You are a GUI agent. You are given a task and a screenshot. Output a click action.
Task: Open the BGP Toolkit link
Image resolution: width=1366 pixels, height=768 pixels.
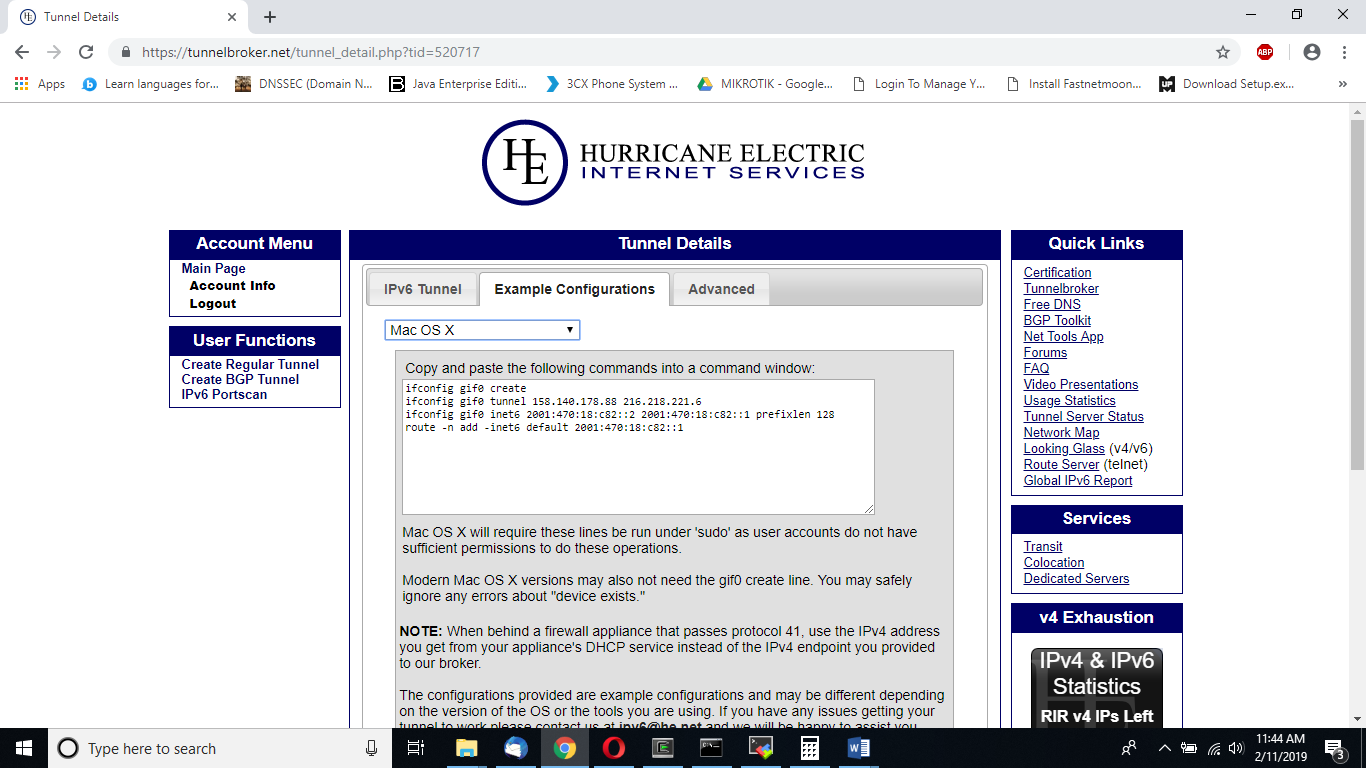click(1057, 321)
